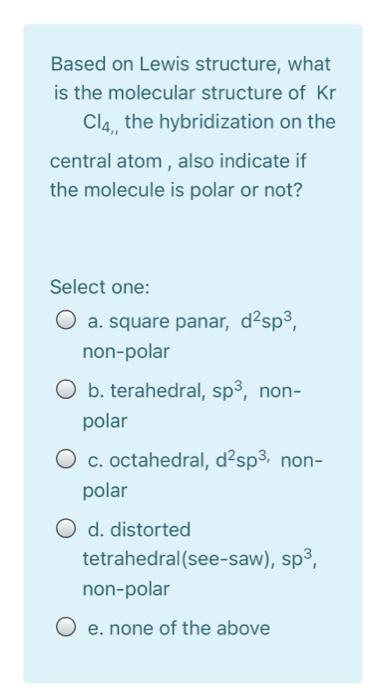Viewport: 382px width, 700px height.
Task: Click 'non-polar' text under option d
Action: [x=126, y=589]
